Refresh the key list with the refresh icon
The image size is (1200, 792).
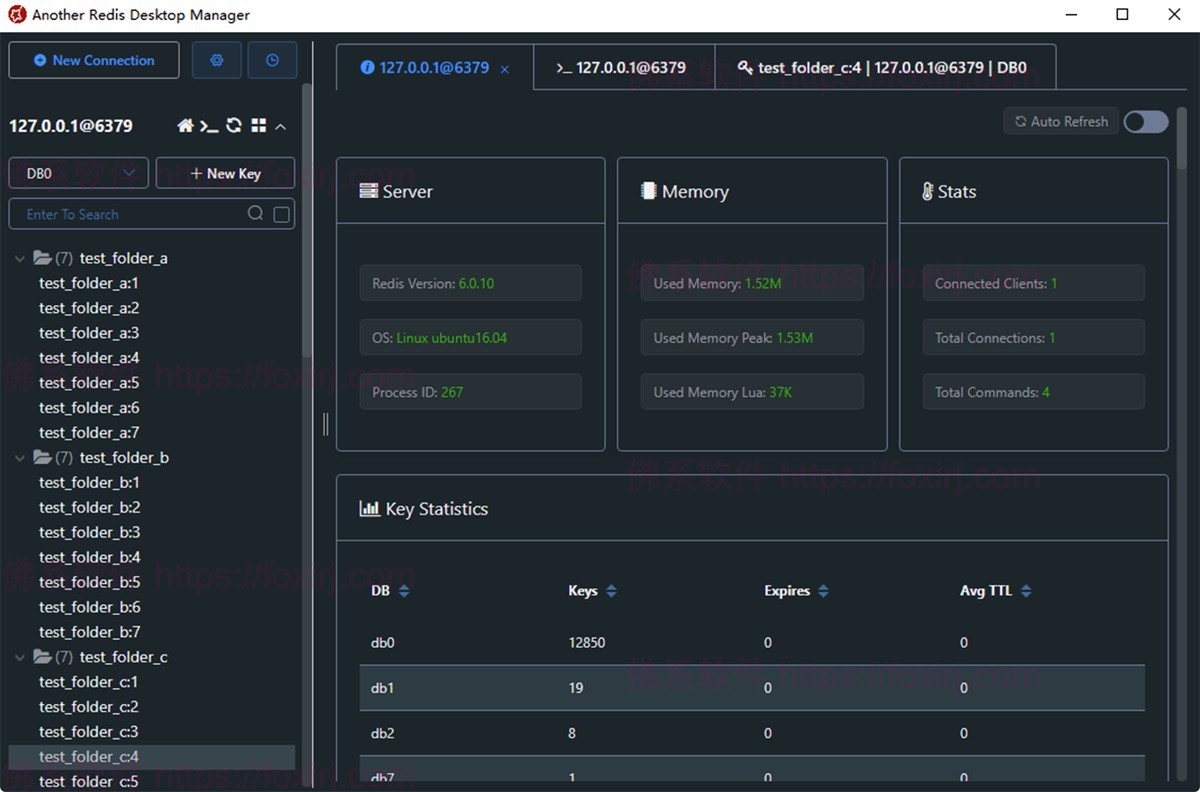click(233, 126)
